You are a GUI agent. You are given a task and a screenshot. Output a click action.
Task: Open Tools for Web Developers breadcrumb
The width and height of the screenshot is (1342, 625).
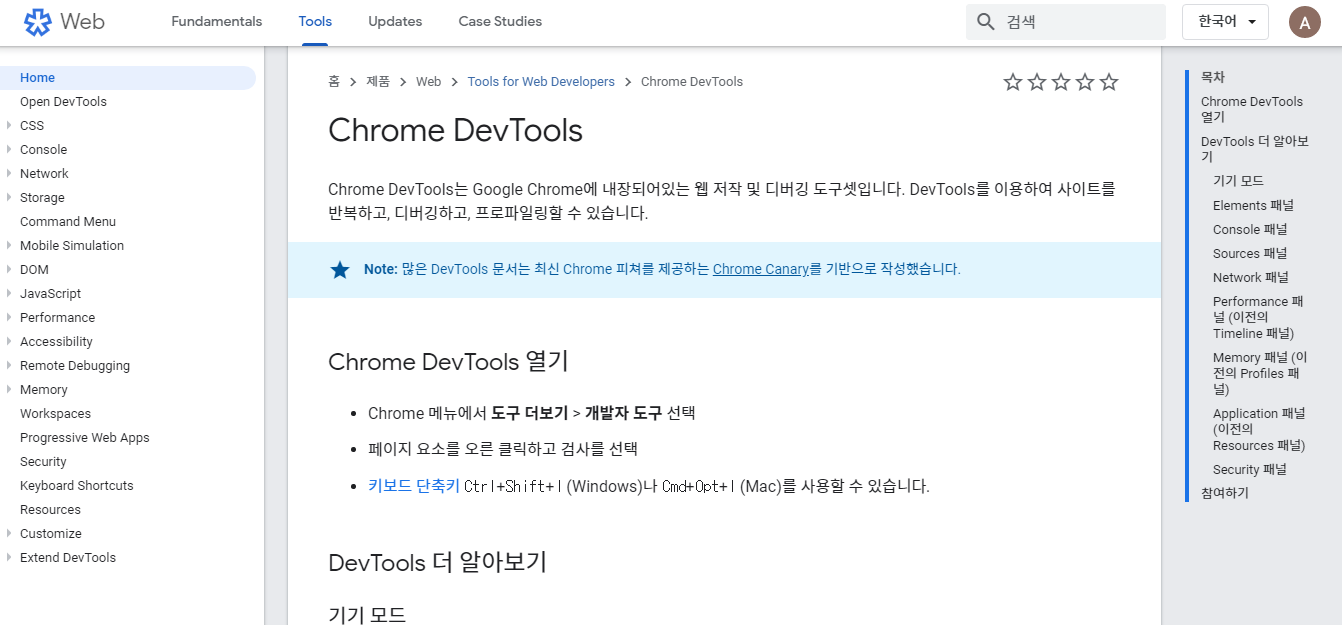coord(541,82)
